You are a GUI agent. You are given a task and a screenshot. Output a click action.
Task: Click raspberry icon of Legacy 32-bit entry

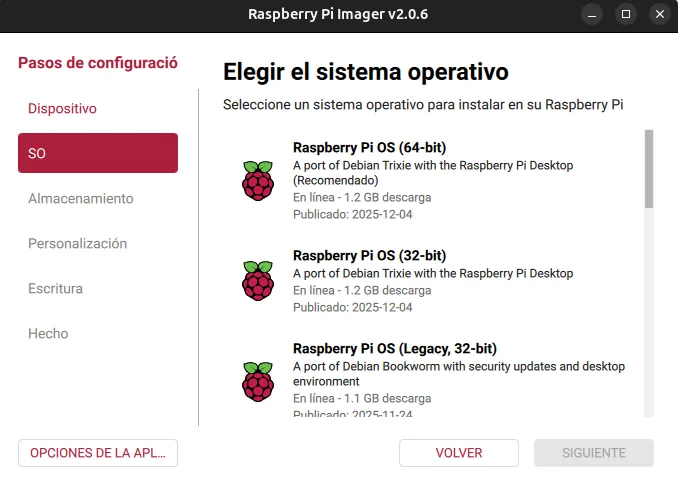pos(258,381)
